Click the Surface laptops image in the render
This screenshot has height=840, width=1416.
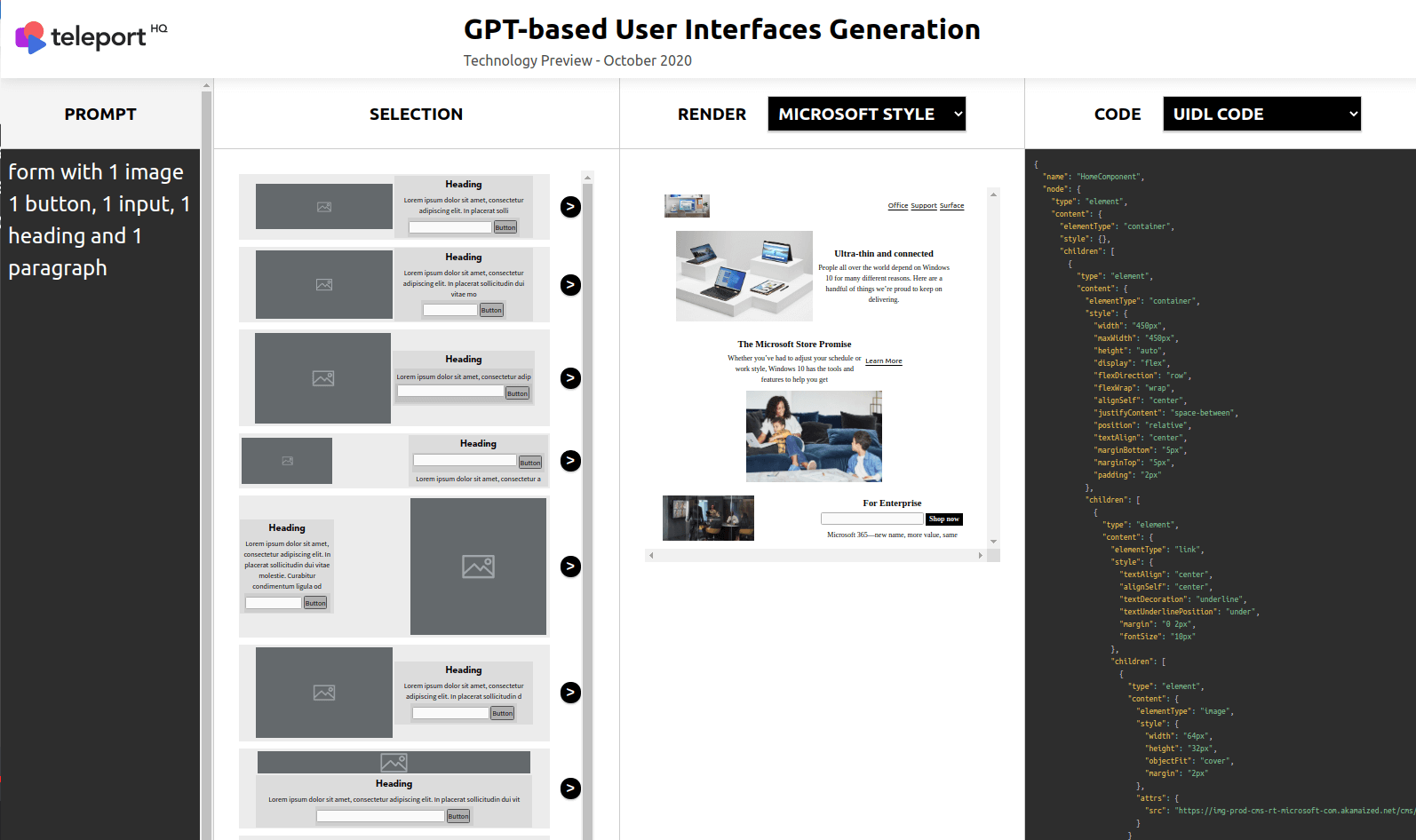[744, 276]
